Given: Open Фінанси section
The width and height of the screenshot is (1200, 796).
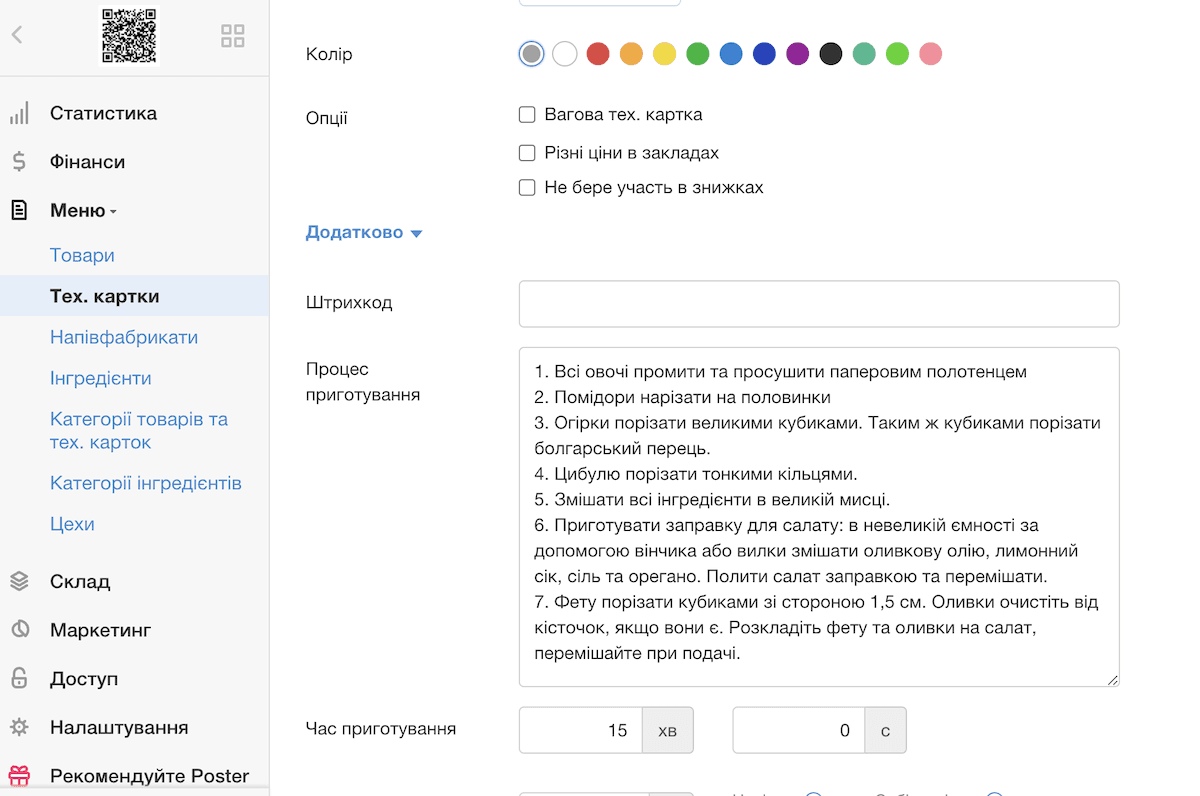Looking at the screenshot, I should click(88, 162).
